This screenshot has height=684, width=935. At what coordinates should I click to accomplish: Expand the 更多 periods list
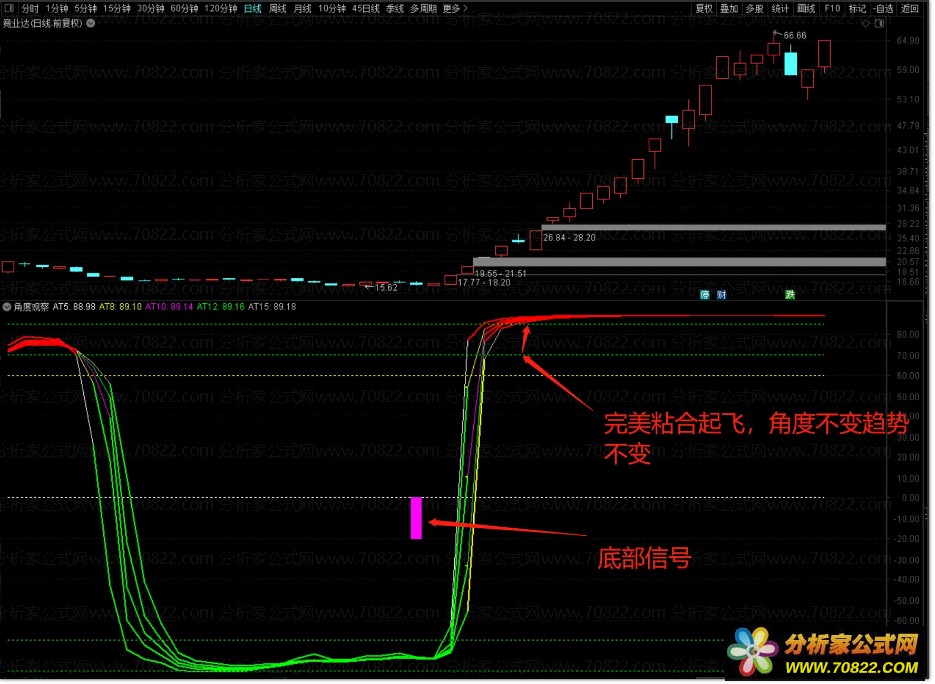click(455, 8)
